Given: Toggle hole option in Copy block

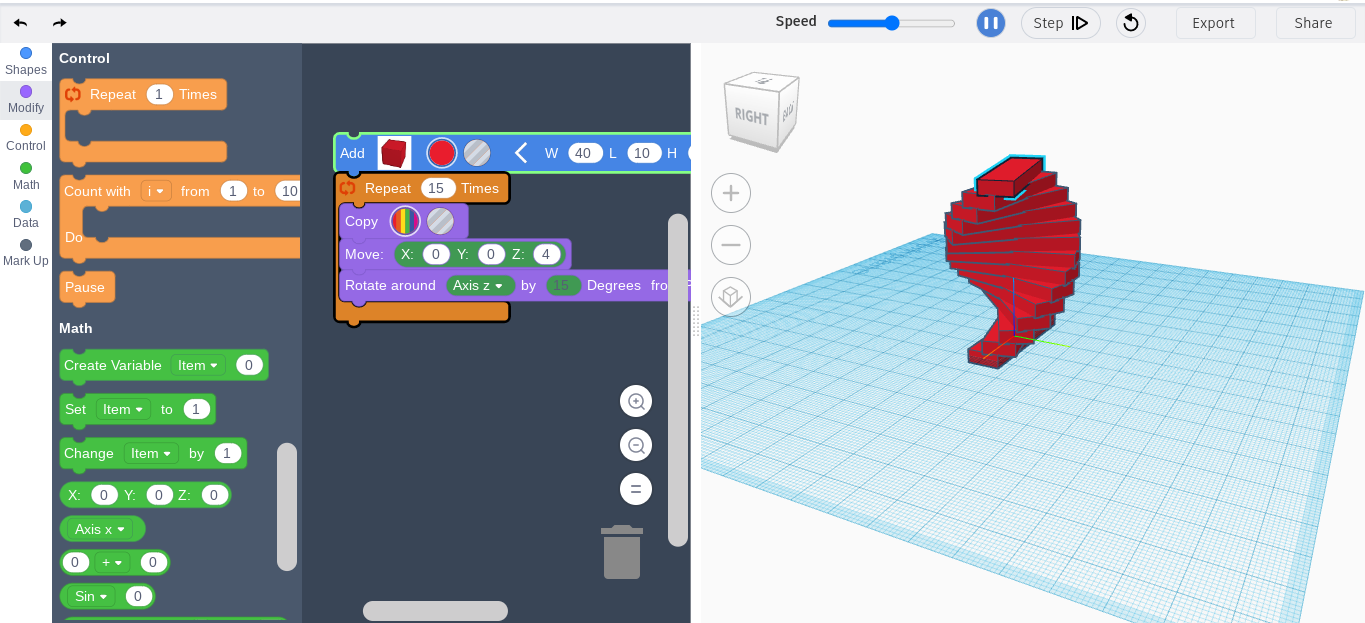Looking at the screenshot, I should [440, 221].
